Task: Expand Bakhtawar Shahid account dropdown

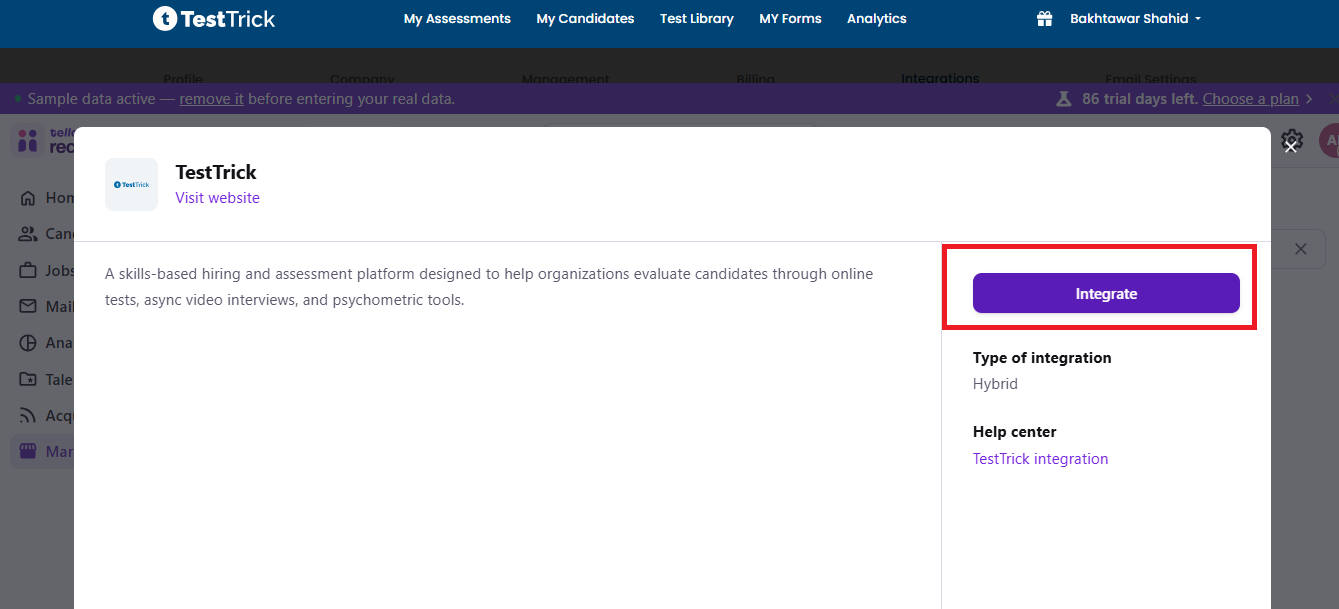Action: pos(1135,19)
